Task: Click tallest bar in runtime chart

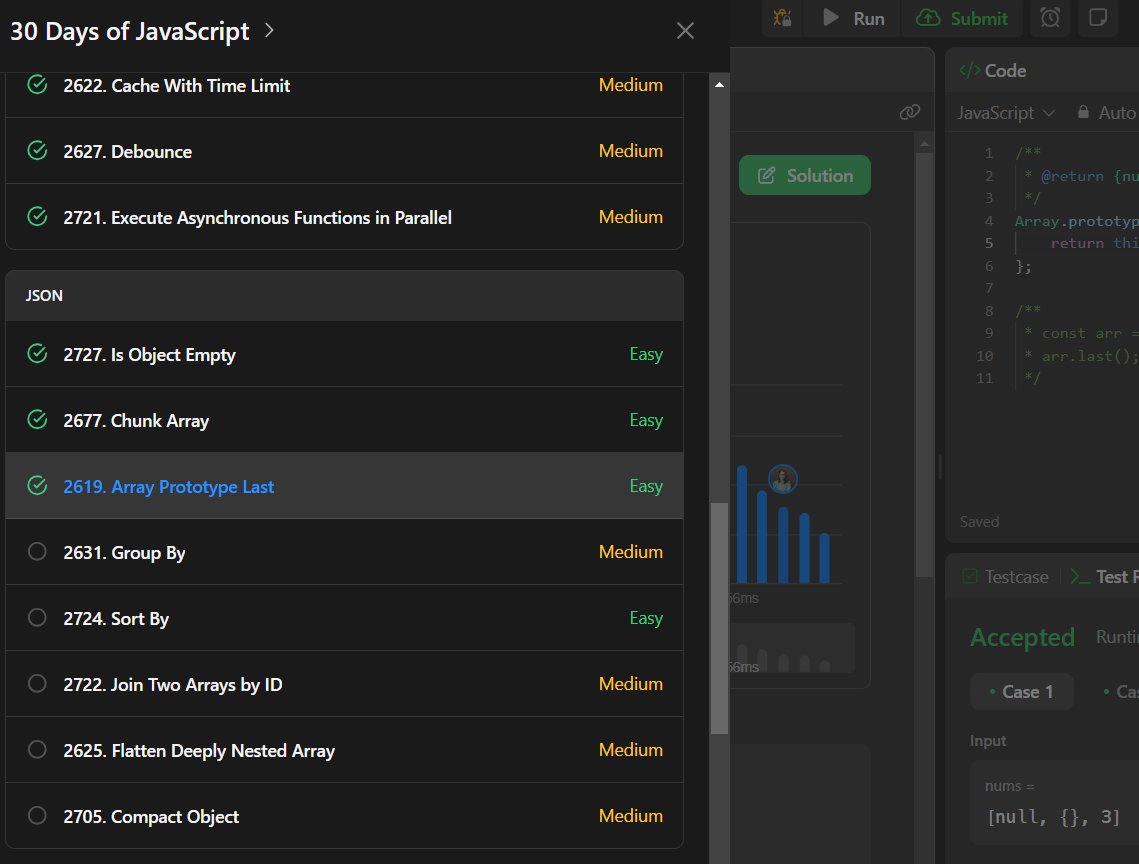Action: coord(742,525)
